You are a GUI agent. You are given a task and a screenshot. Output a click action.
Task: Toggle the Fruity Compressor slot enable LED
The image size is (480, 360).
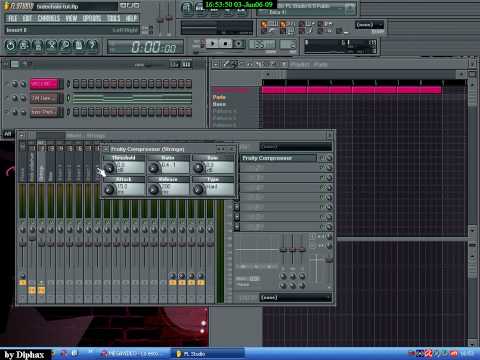[322, 158]
